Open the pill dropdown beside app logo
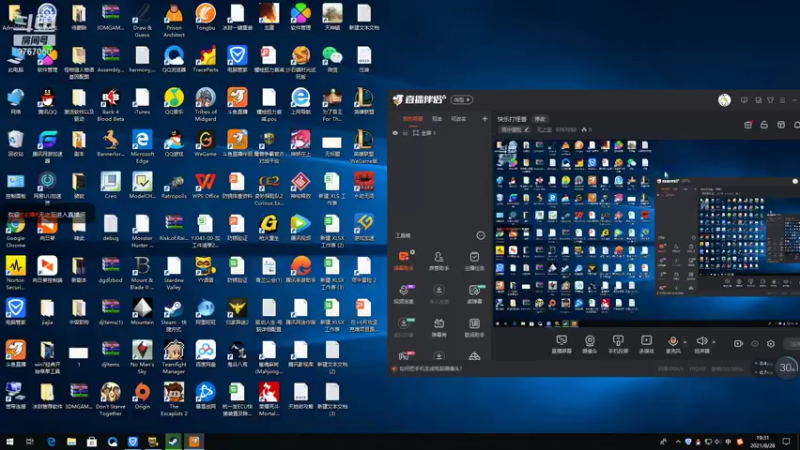Image resolution: width=800 pixels, height=450 pixels. point(462,99)
